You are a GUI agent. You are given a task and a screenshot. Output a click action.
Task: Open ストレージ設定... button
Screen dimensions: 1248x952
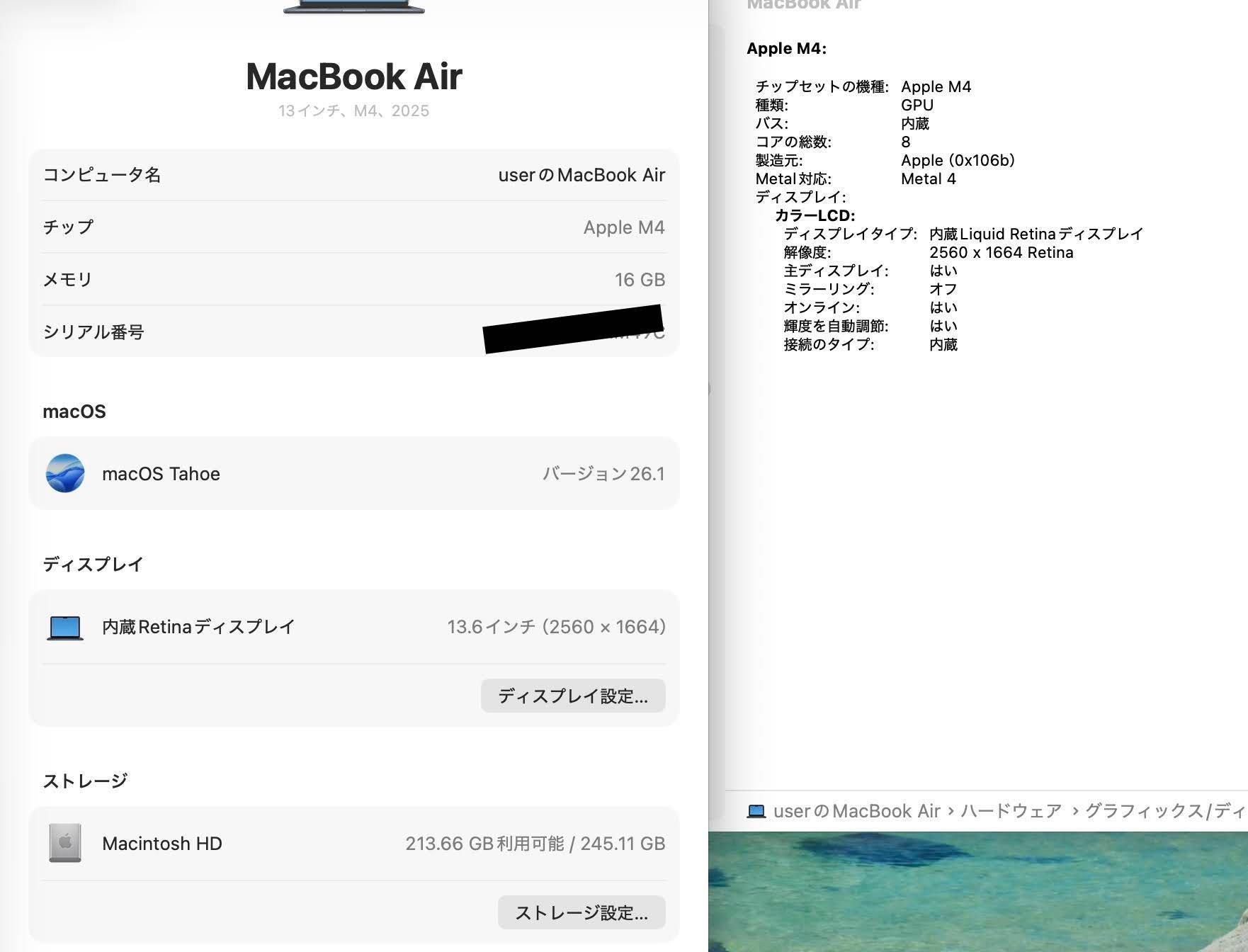pos(582,912)
